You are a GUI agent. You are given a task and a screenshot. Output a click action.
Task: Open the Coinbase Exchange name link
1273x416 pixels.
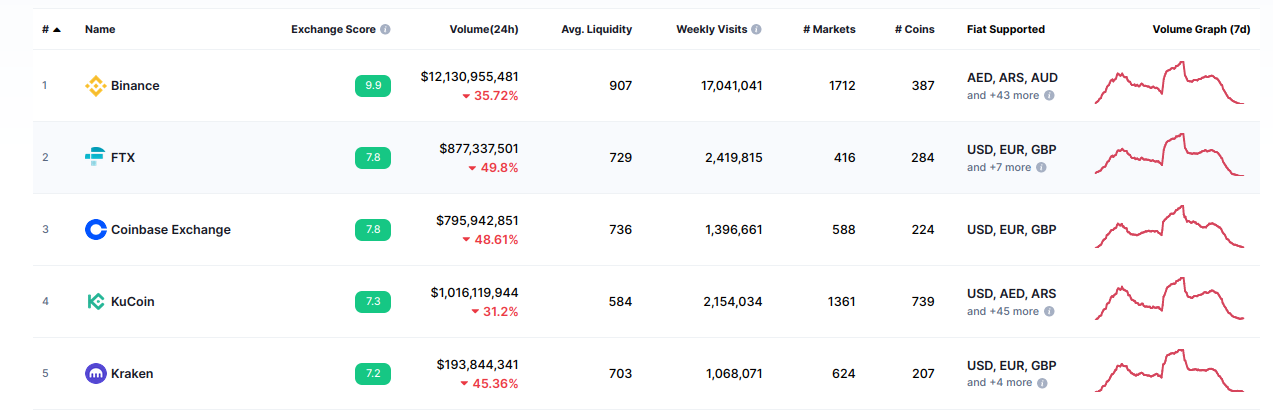tap(171, 230)
